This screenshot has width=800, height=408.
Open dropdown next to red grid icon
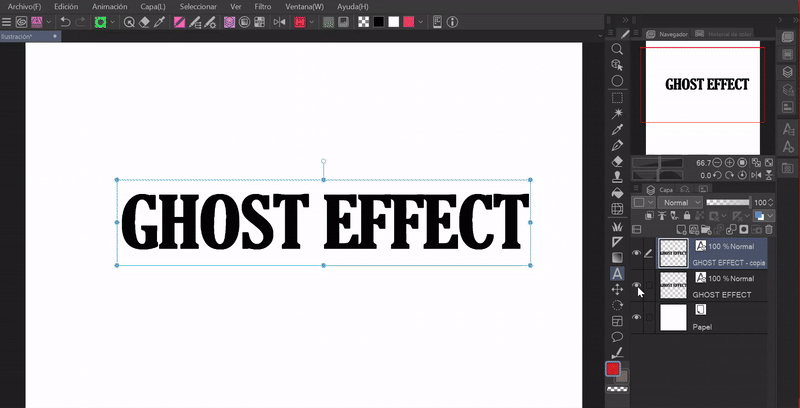312,22
